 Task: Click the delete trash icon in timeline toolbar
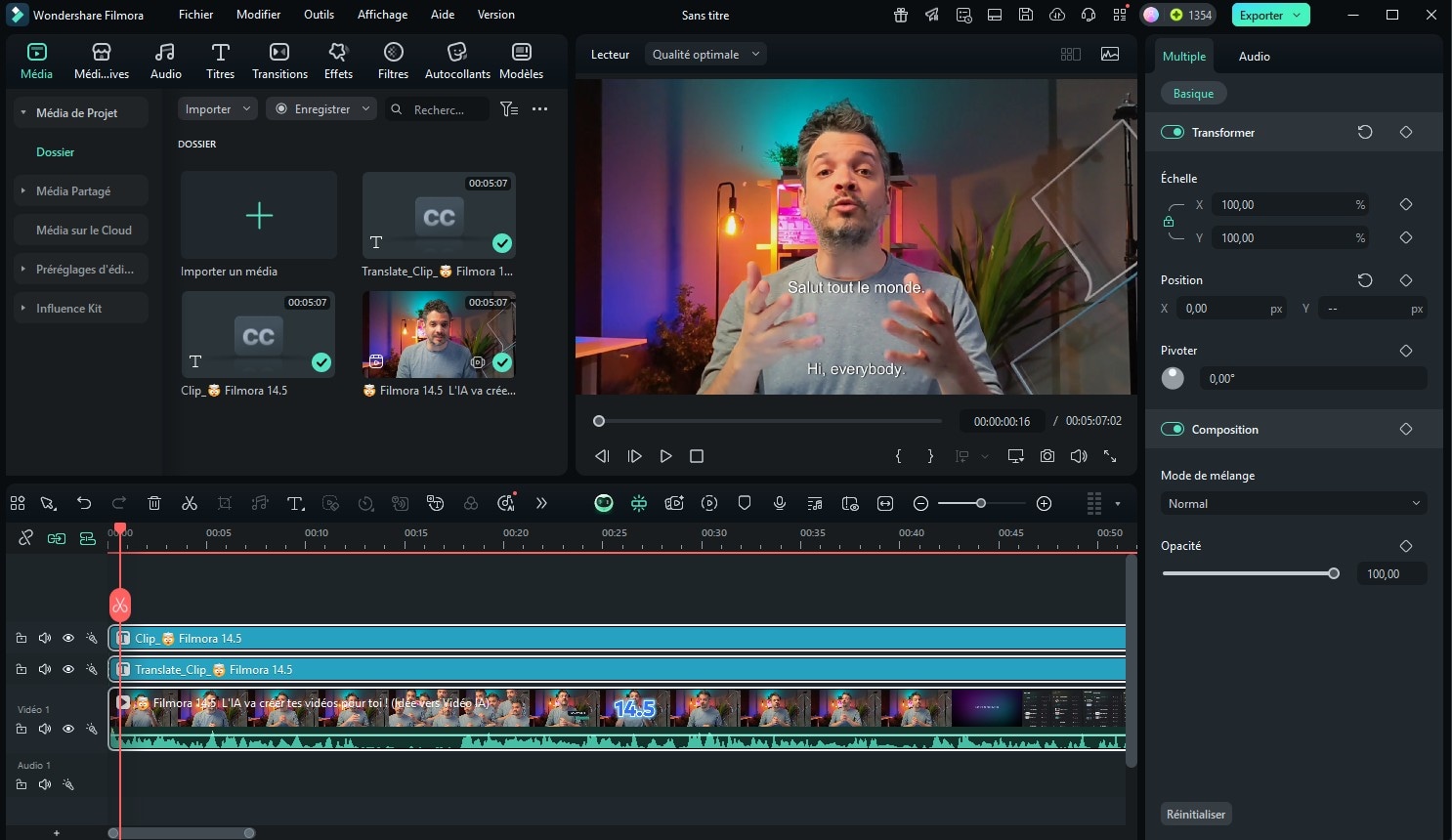coord(154,503)
